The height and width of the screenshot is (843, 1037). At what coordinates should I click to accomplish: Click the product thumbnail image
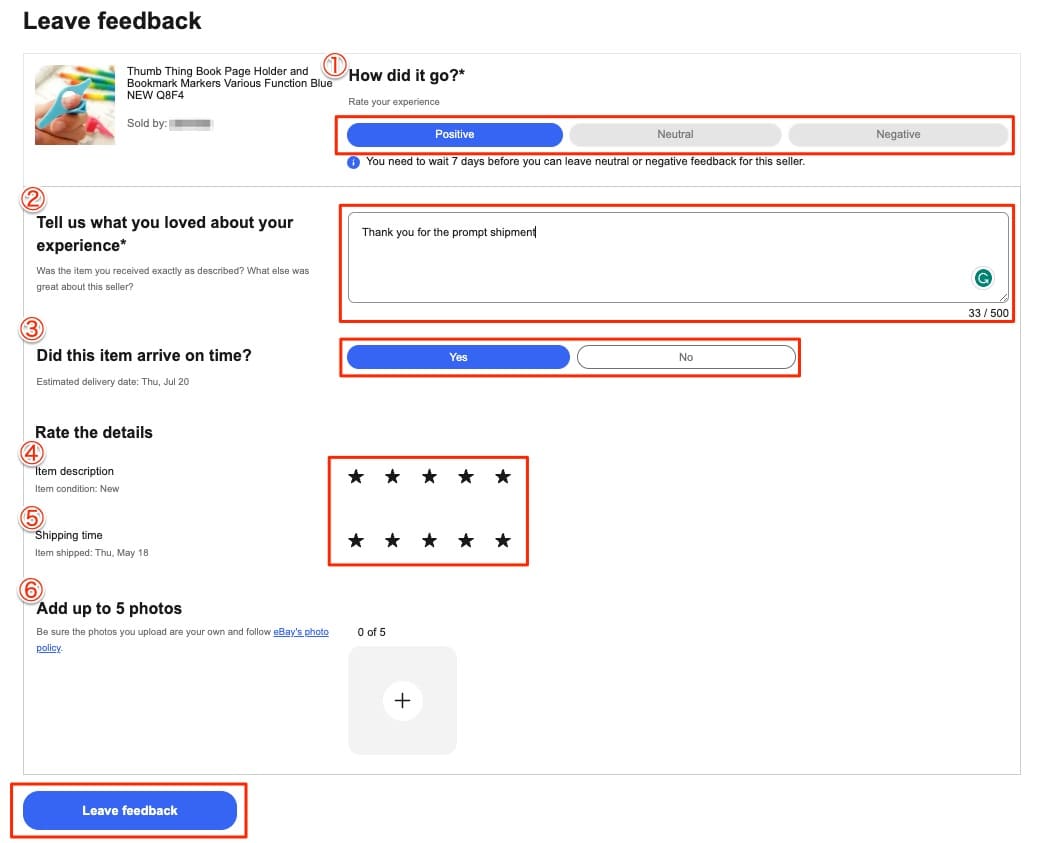click(75, 105)
